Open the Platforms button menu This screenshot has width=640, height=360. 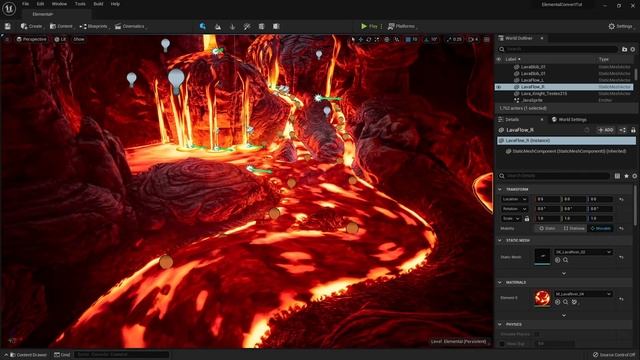click(x=402, y=26)
